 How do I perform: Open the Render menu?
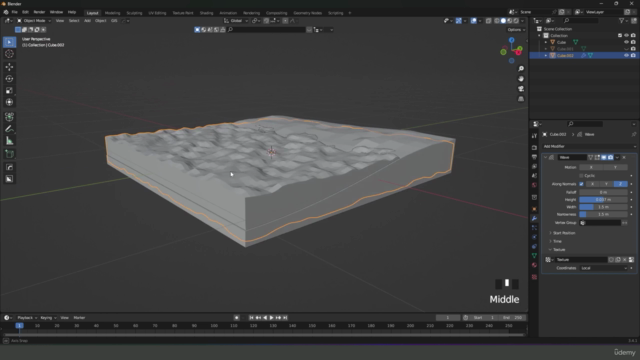click(39, 12)
